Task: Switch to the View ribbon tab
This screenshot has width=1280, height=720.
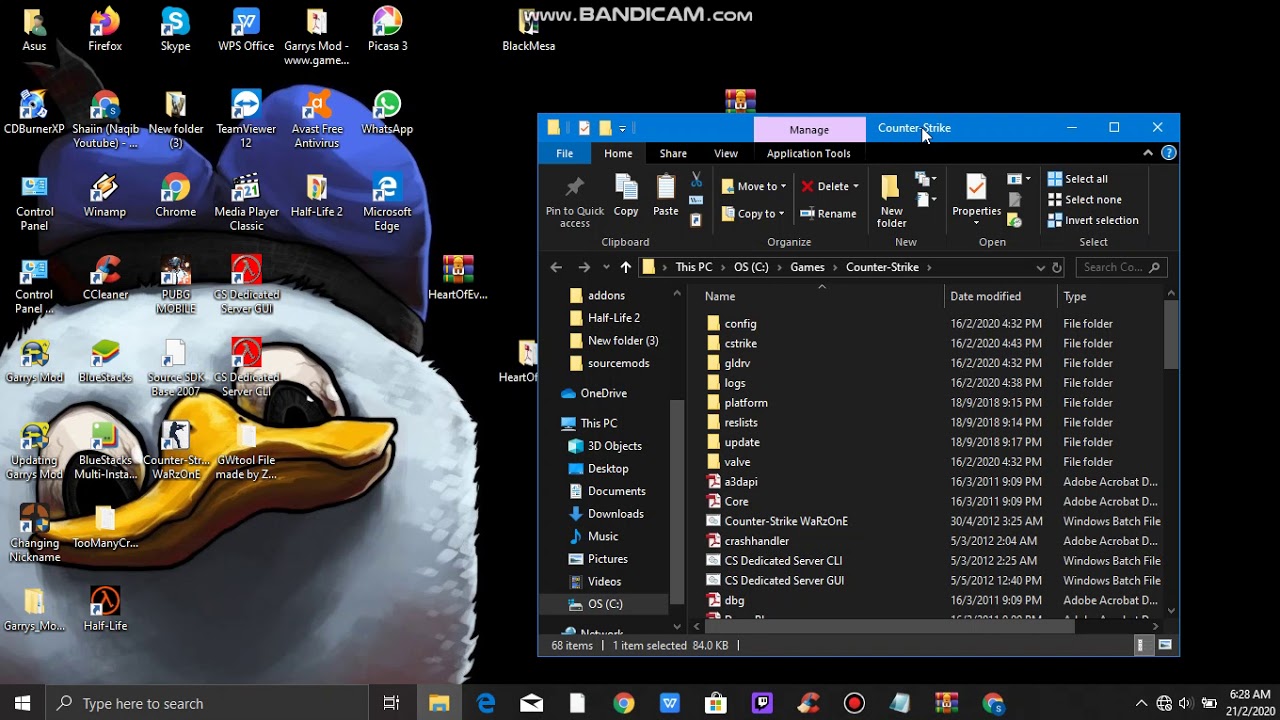Action: [726, 153]
